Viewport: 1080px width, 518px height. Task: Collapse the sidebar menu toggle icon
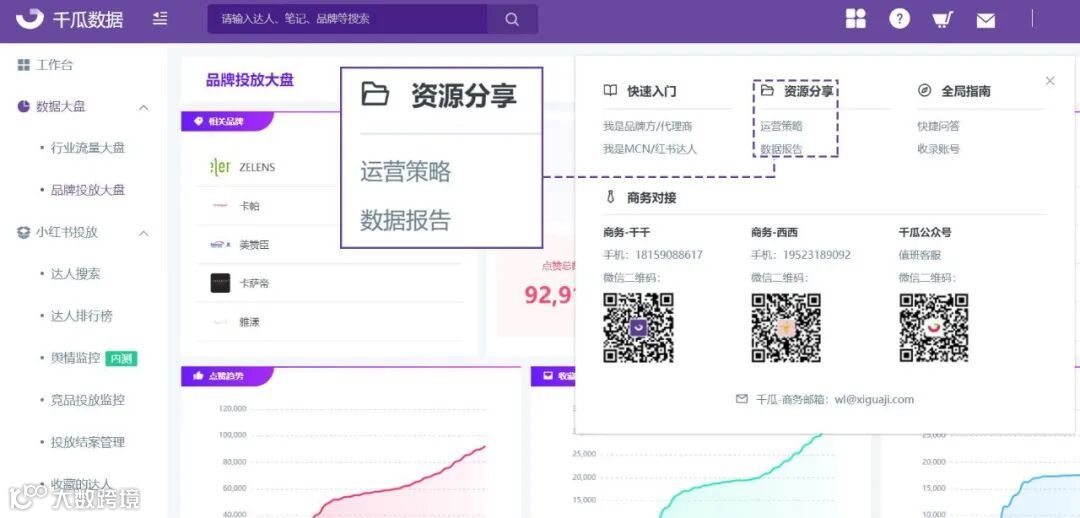[160, 19]
